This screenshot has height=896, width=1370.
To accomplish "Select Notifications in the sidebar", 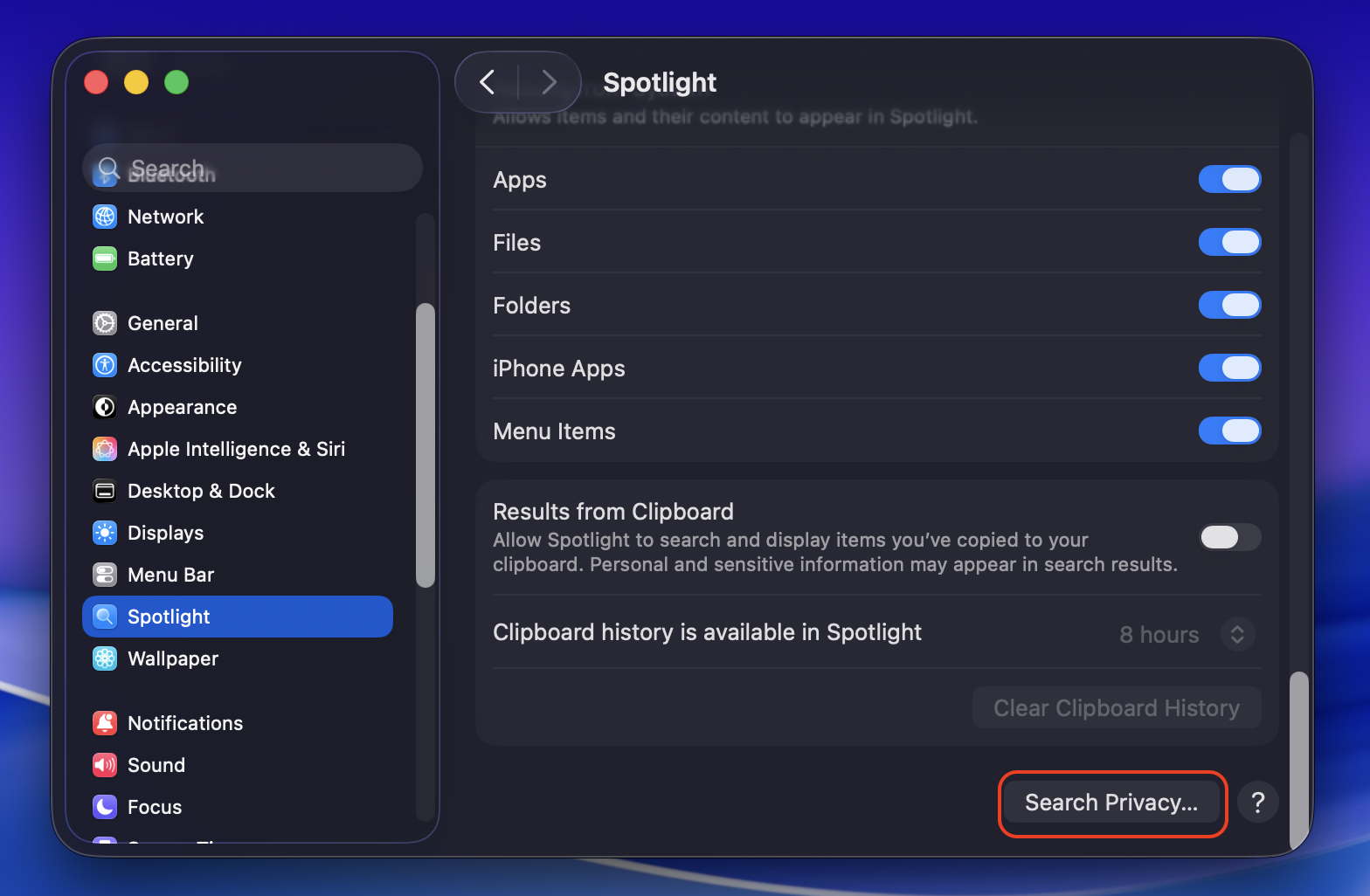I will (238, 723).
